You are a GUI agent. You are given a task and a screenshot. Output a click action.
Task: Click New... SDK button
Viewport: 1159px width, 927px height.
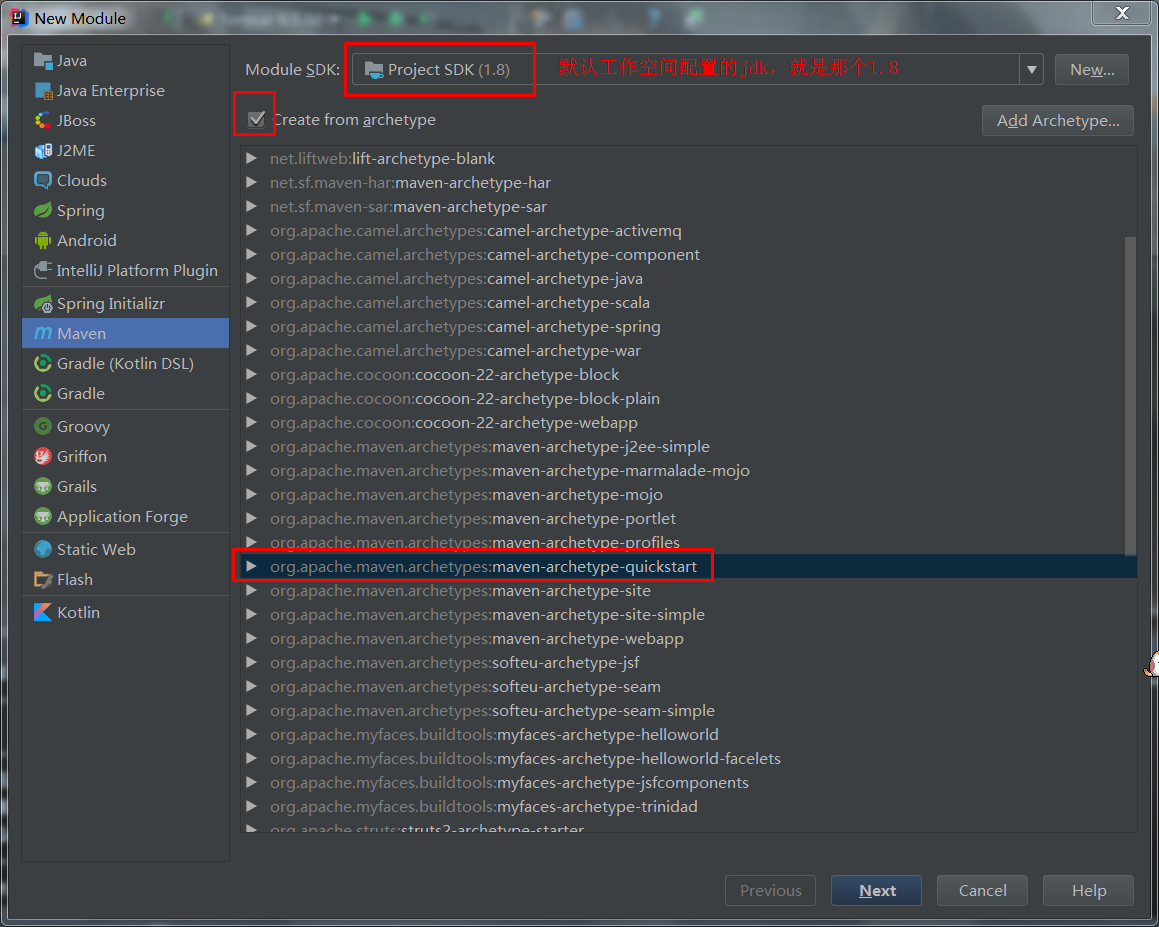[1092, 69]
